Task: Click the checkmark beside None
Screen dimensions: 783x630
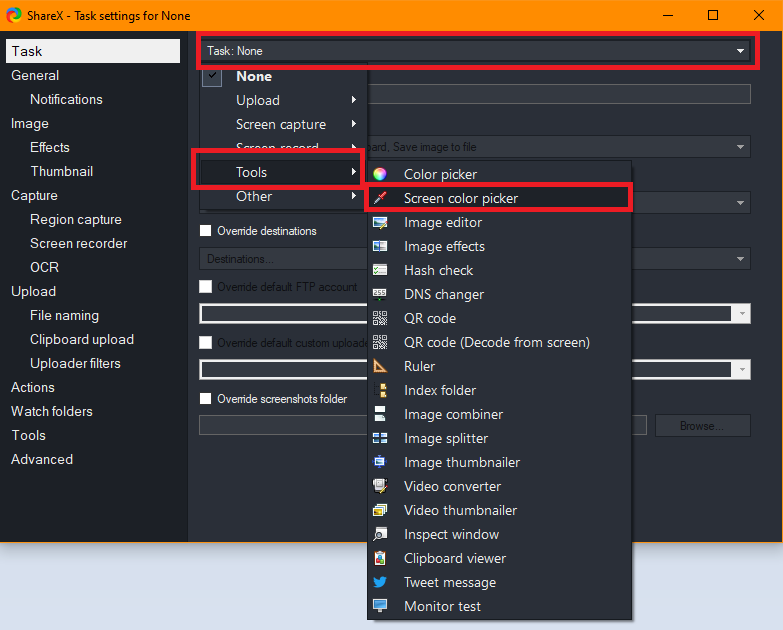Action: [x=212, y=76]
